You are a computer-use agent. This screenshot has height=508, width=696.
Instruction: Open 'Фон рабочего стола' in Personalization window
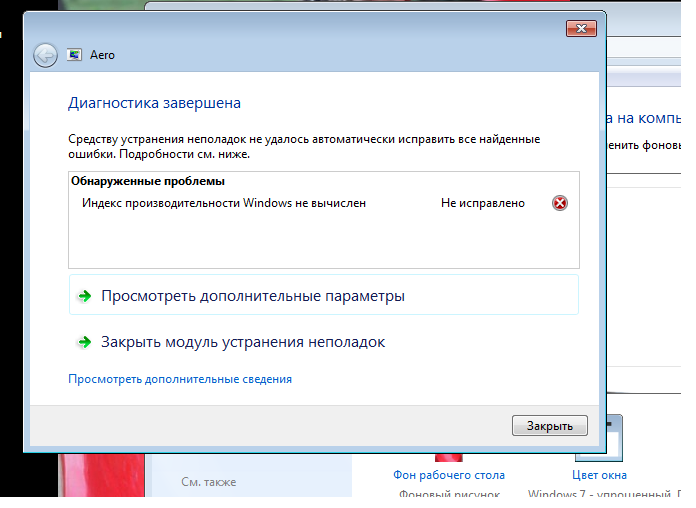pos(449,475)
